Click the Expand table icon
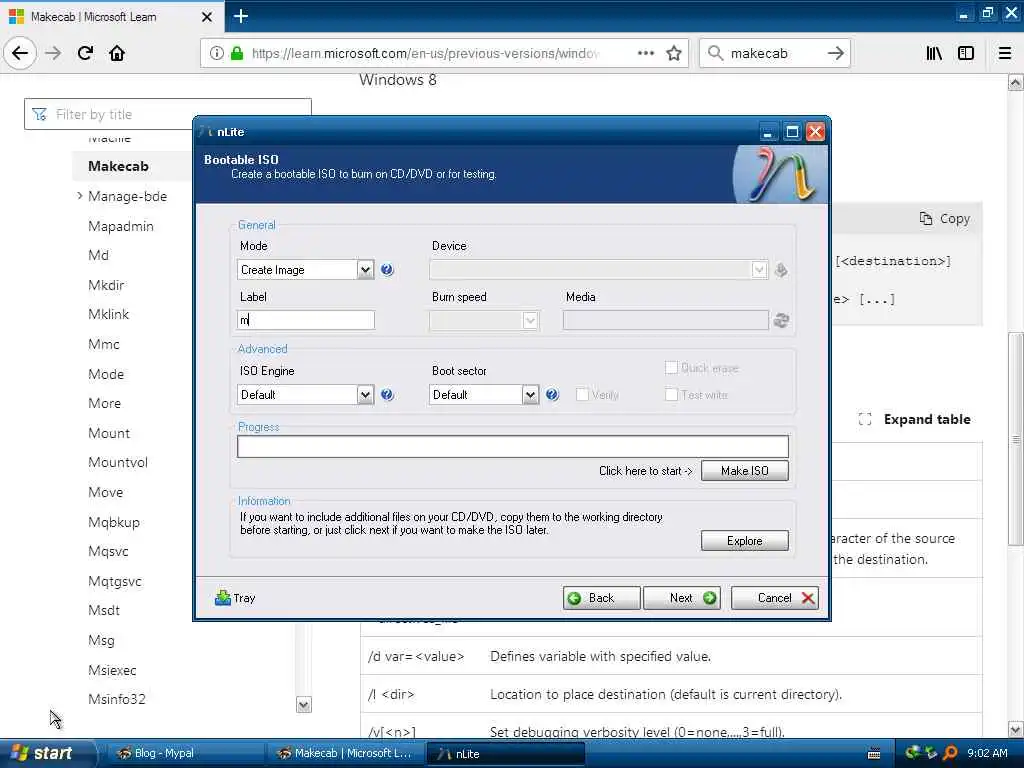This screenshot has height=768, width=1024. click(865, 419)
